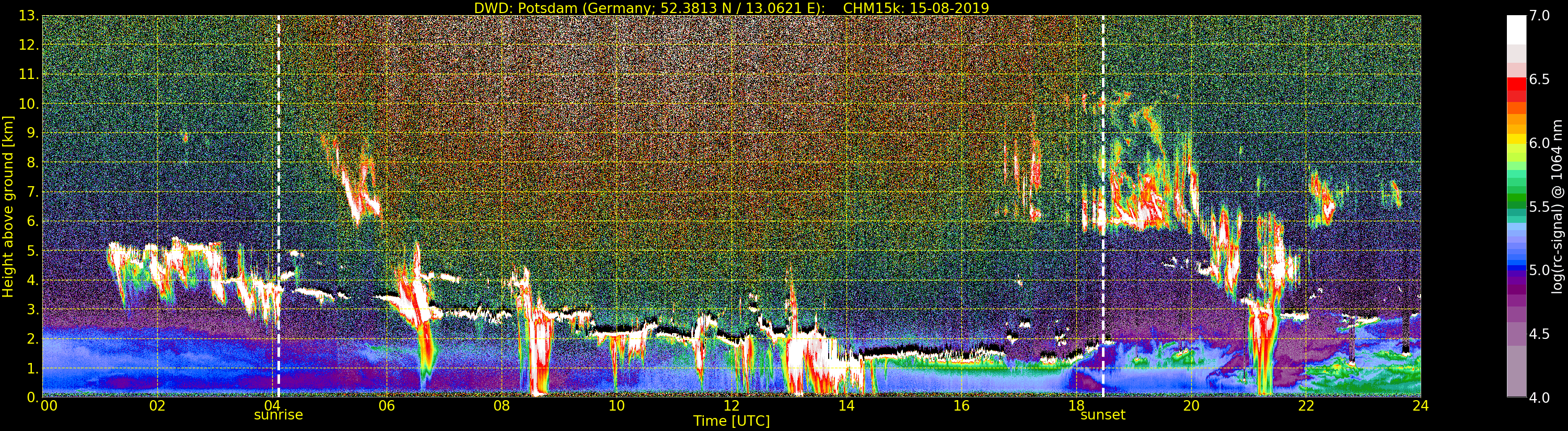1568x431 pixels.
Task: Click the plot title "DWD: Potsdam (Germany; 52.3813 N / 13.0621 E)"
Action: coord(649,8)
